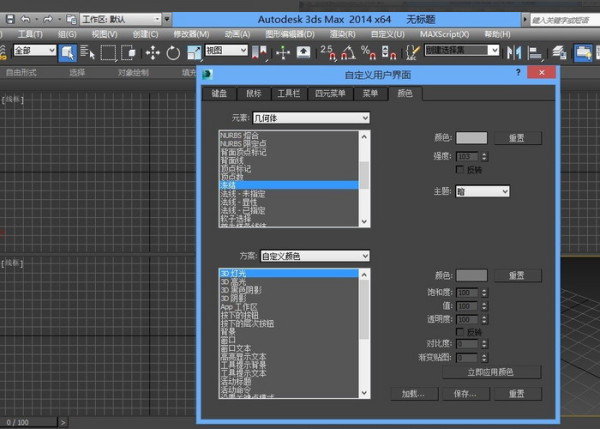This screenshot has width=600, height=429.
Task: Select 窗口文本 in scheme list
Action: pos(289,348)
